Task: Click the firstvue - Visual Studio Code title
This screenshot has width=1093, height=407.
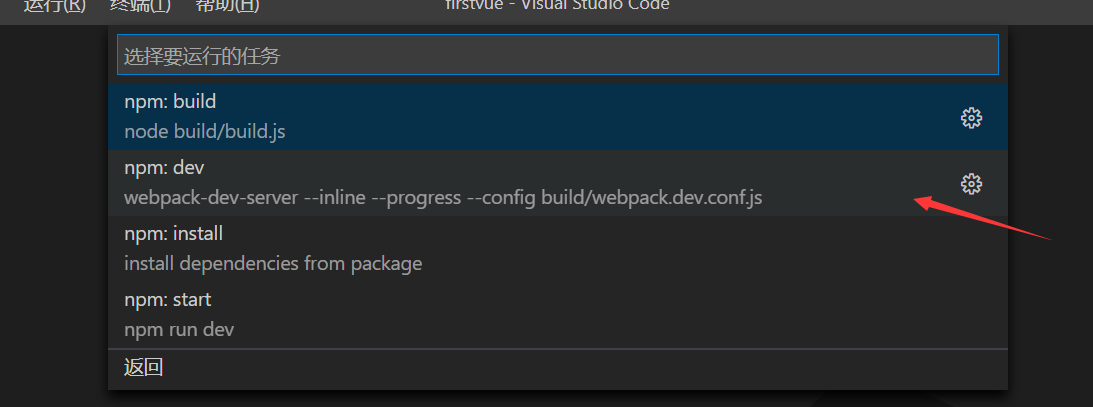Action: click(x=557, y=5)
